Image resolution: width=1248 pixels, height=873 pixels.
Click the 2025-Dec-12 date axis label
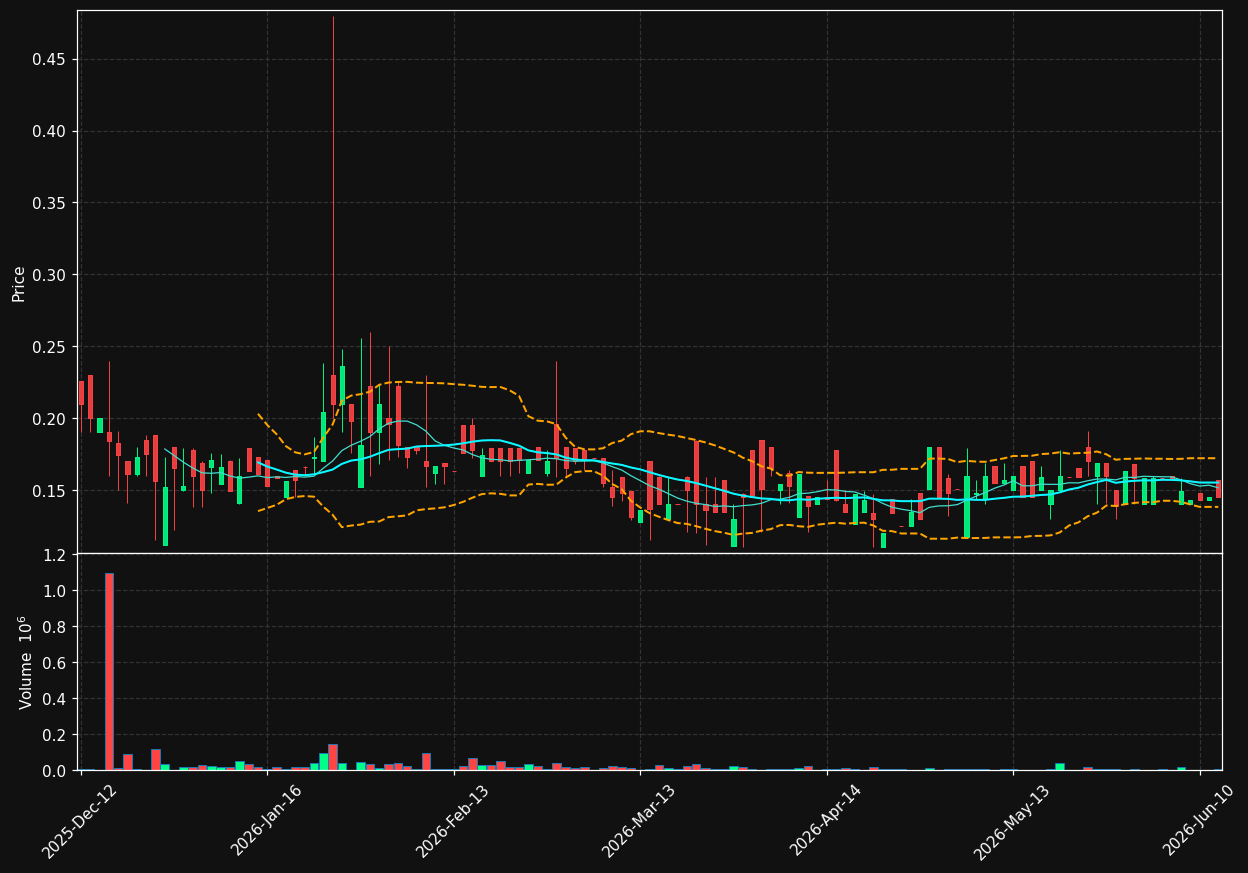pos(79,821)
